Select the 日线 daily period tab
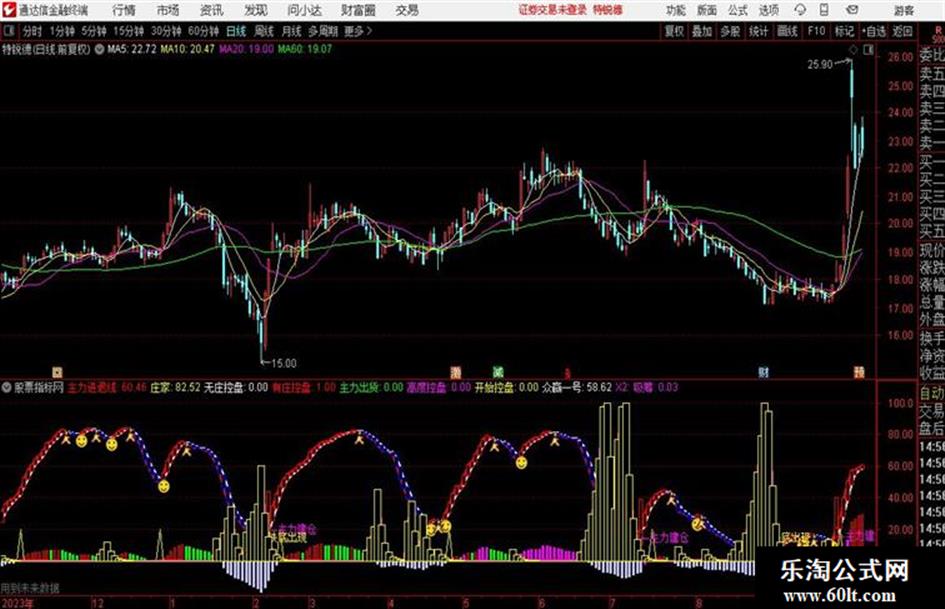Image resolution: width=945 pixels, height=609 pixels. 236,31
